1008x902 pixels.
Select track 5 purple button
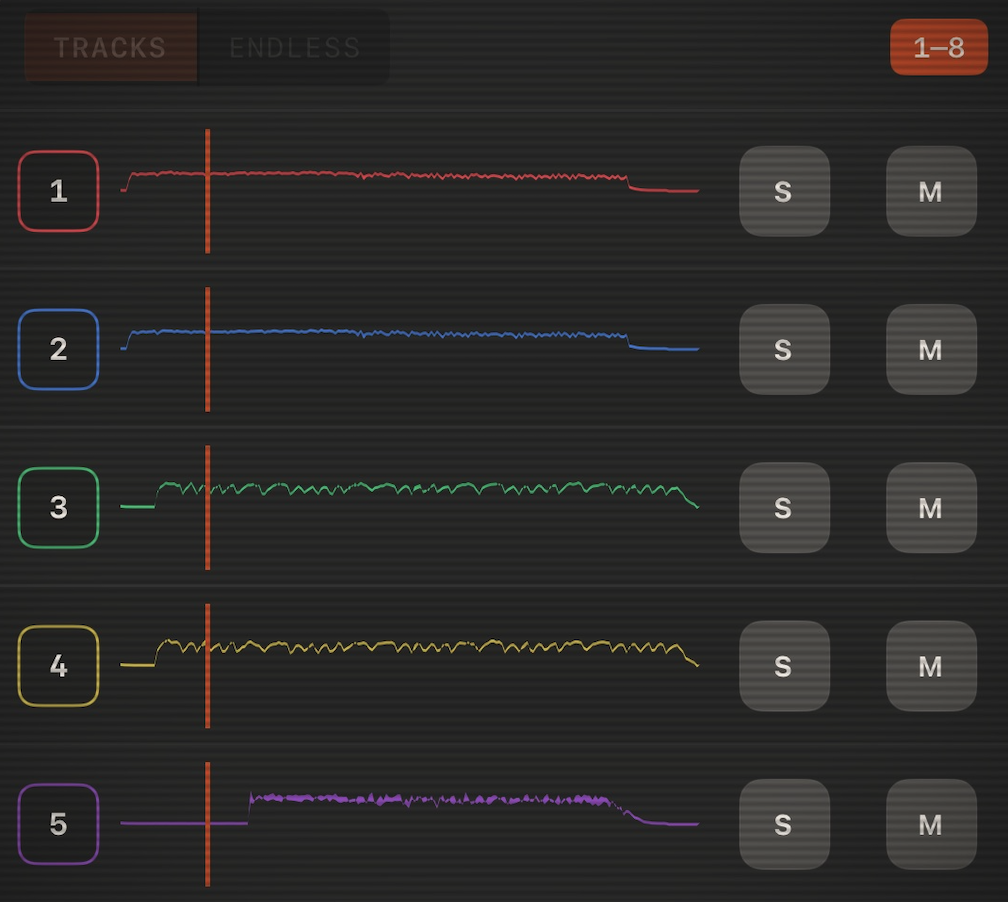[x=58, y=824]
